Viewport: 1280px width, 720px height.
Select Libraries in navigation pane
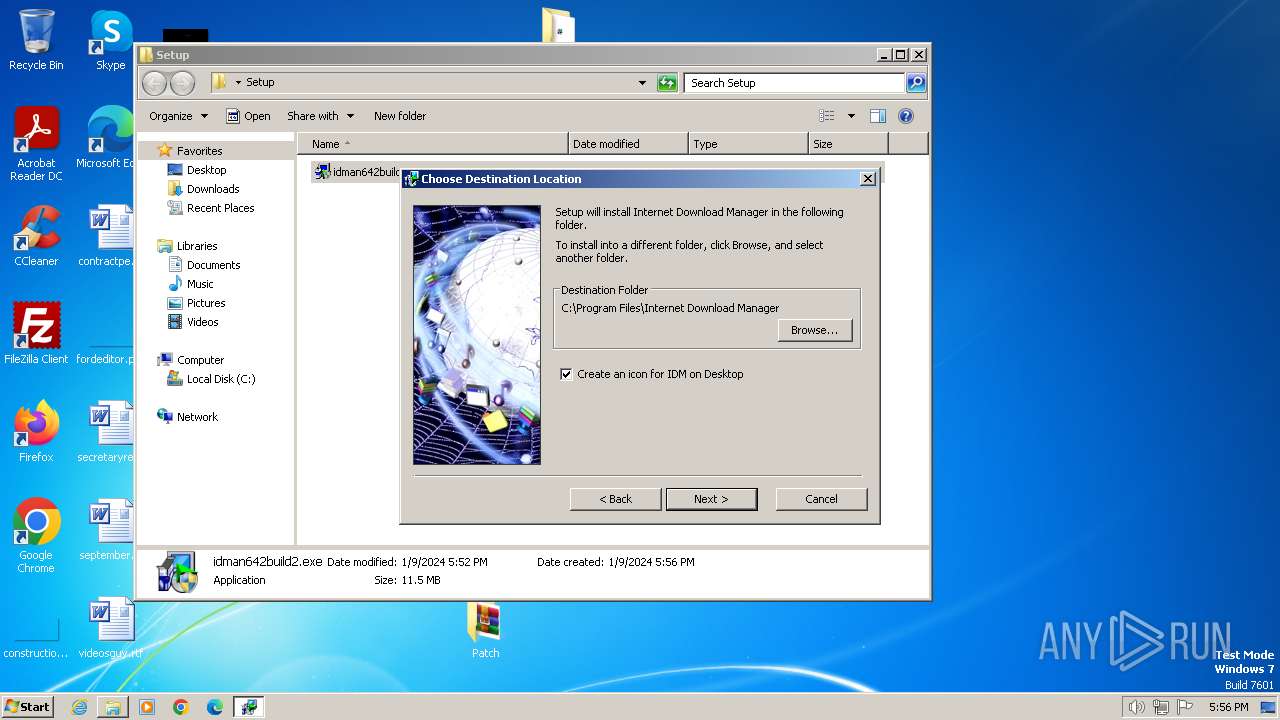pyautogui.click(x=197, y=246)
